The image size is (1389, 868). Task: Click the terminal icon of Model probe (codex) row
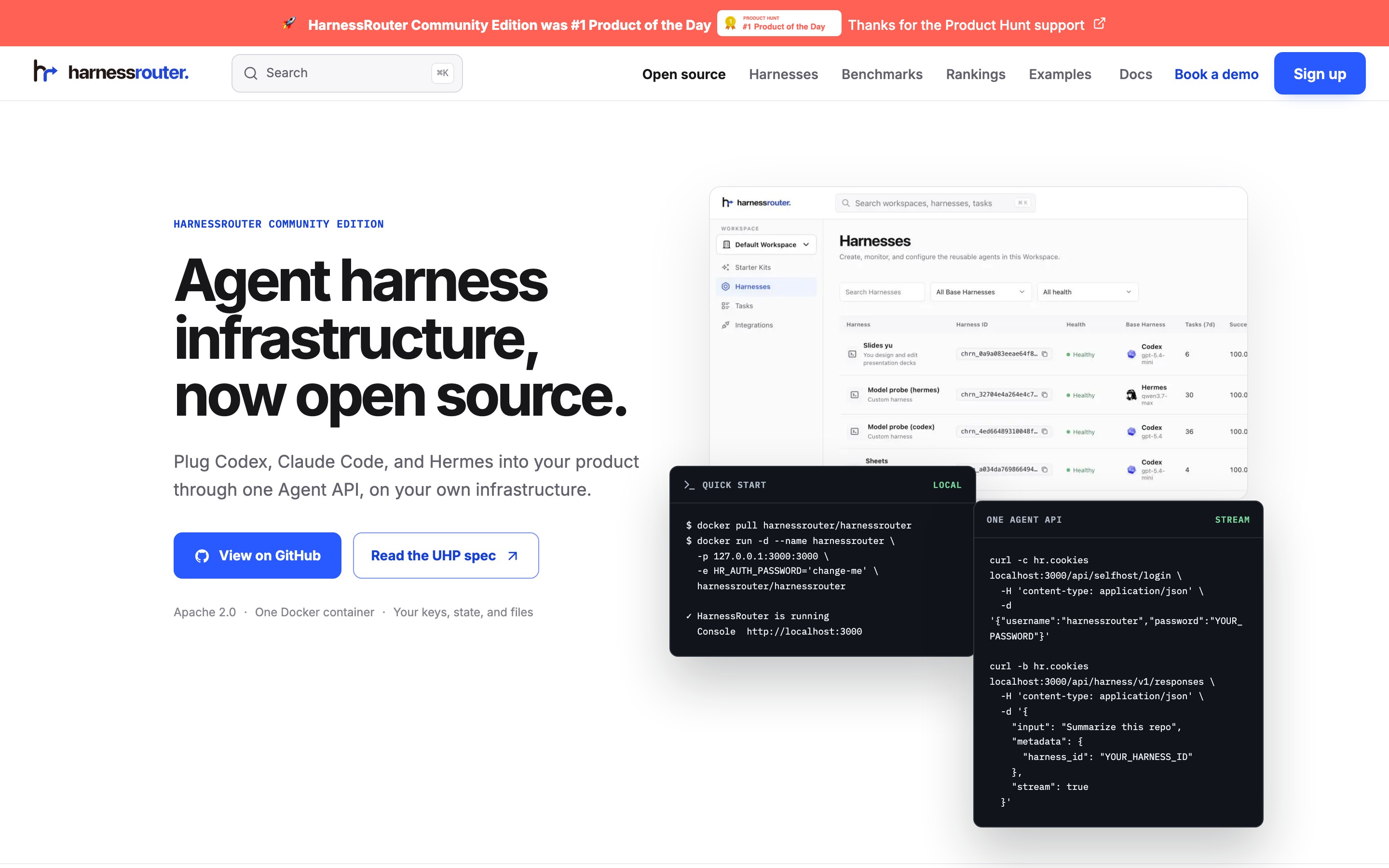pyautogui.click(x=855, y=432)
